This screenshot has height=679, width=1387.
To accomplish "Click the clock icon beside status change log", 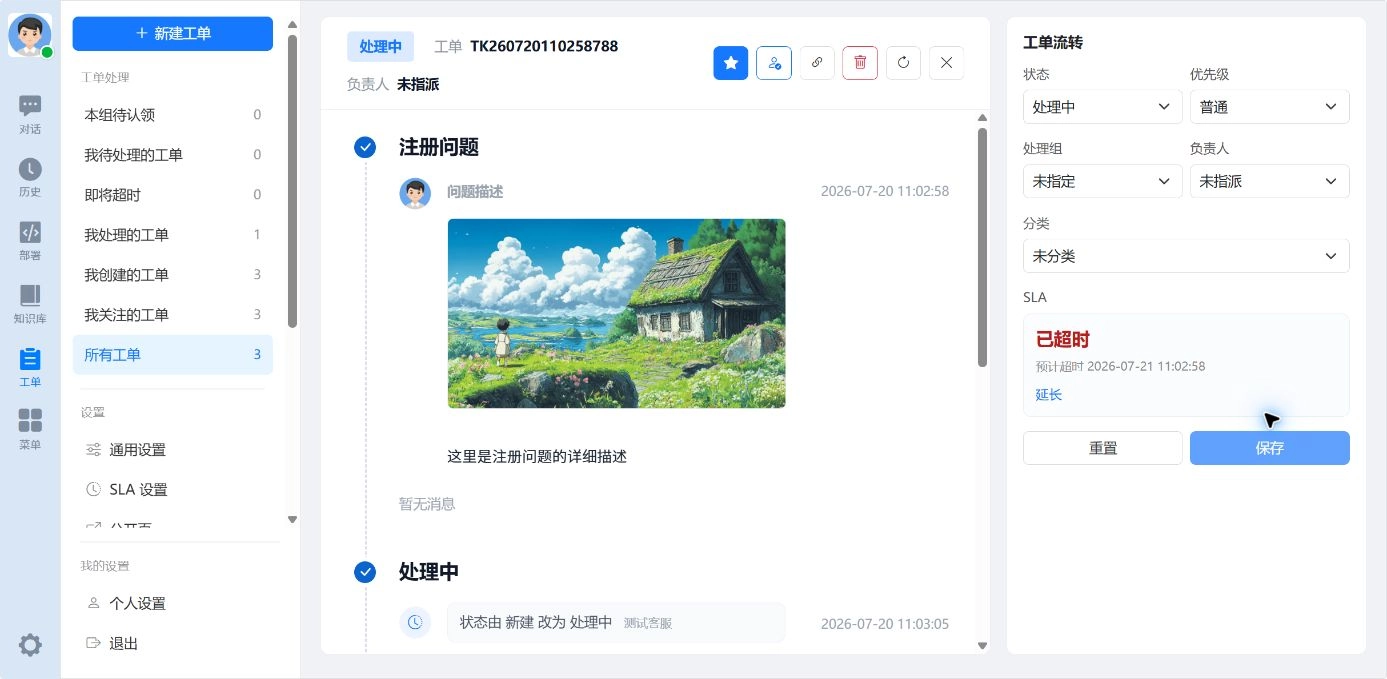I will [x=415, y=622].
